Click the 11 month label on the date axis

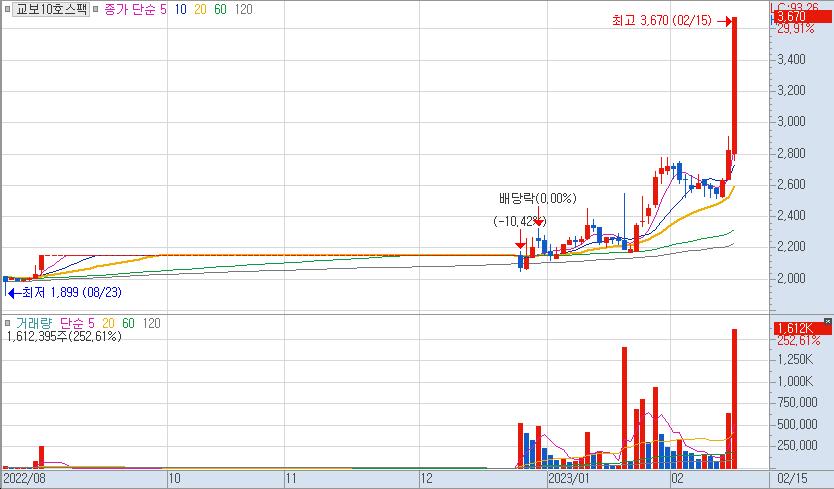[291, 478]
